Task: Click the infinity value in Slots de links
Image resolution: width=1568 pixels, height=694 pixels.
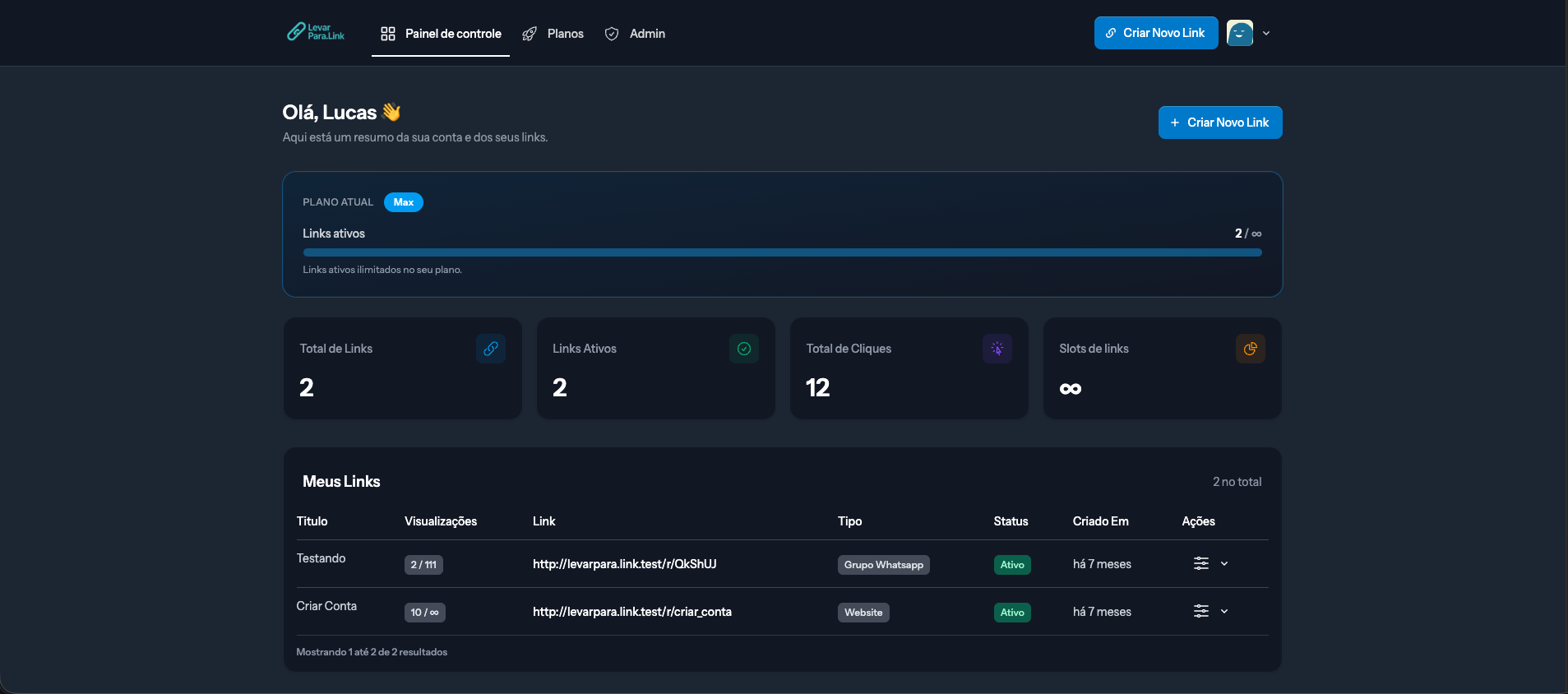Action: [1071, 388]
